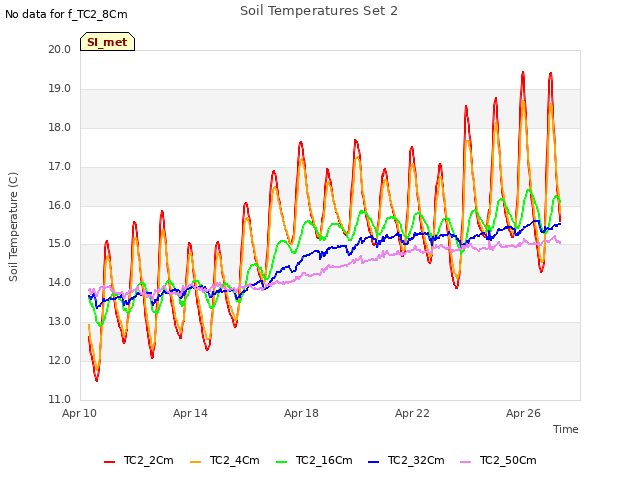
Task: Click the 12.0 y-axis tick label
Action: (x=60, y=360)
